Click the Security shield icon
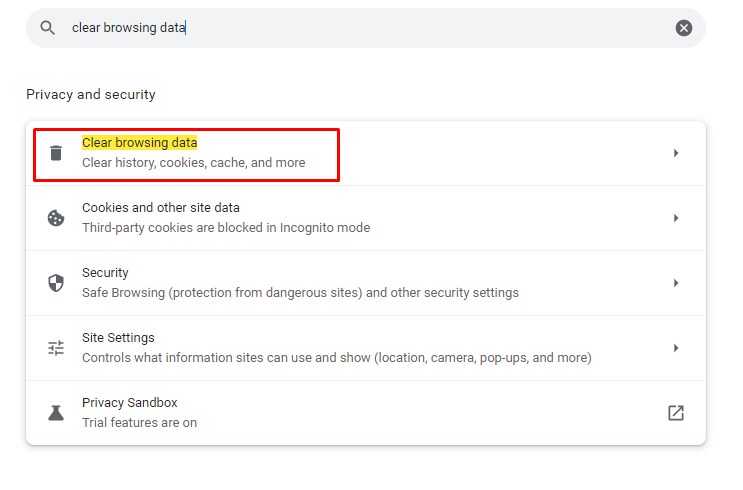The image size is (743, 490). click(x=56, y=283)
